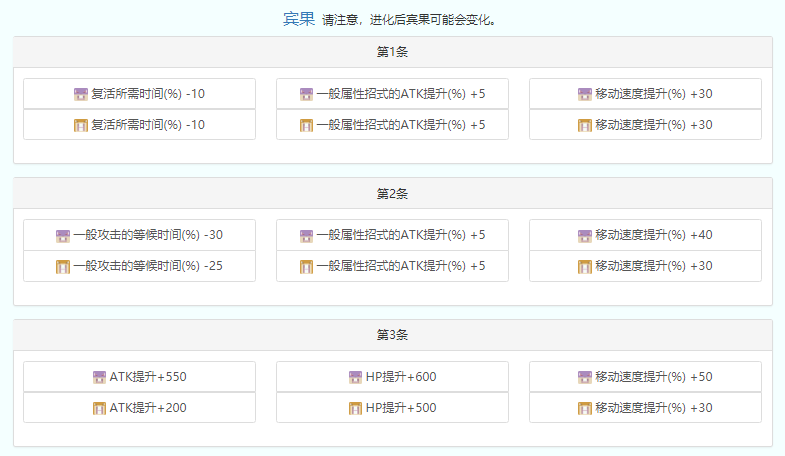Click the purple icon beside ATK提升+550
The width and height of the screenshot is (785, 456).
[99, 377]
